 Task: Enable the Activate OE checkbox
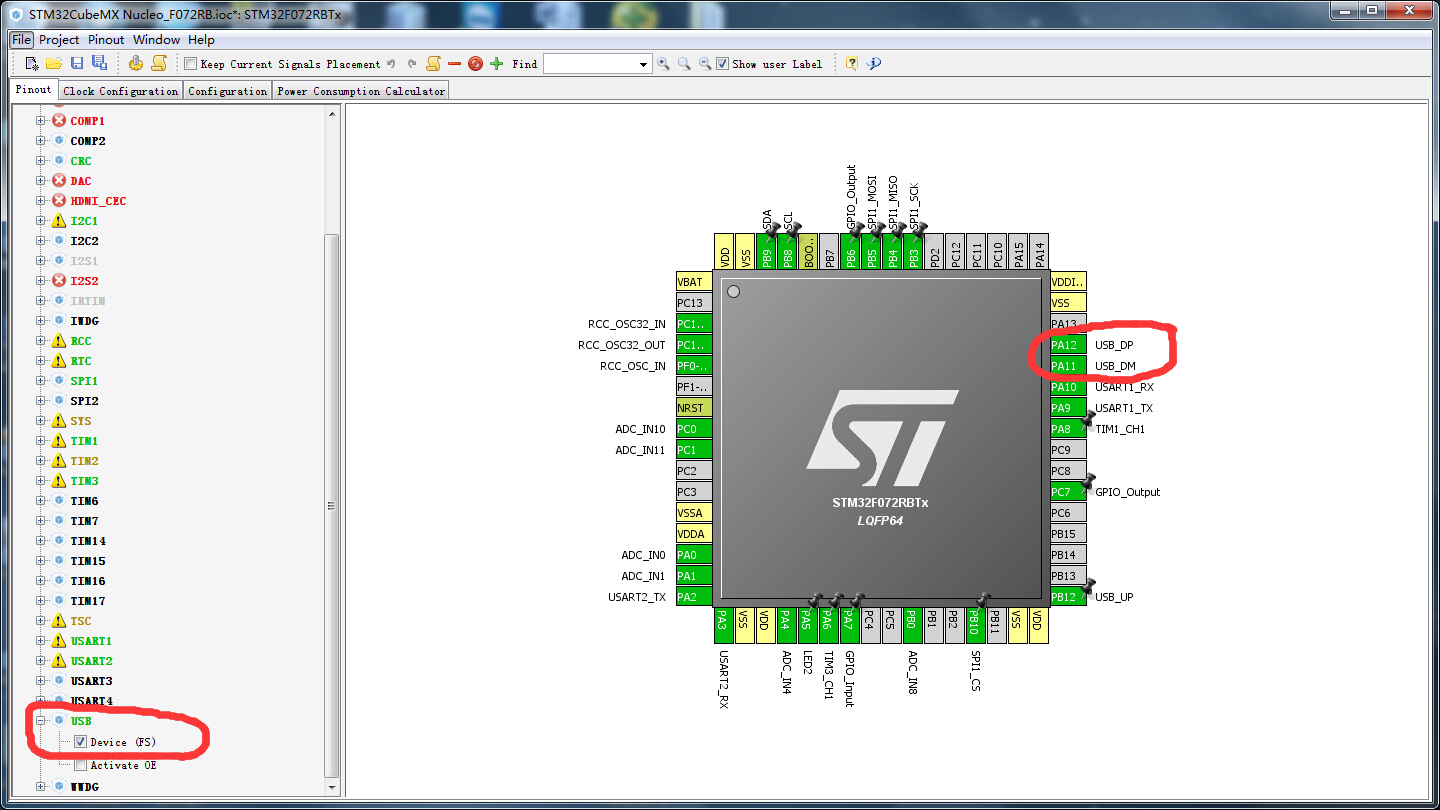81,765
